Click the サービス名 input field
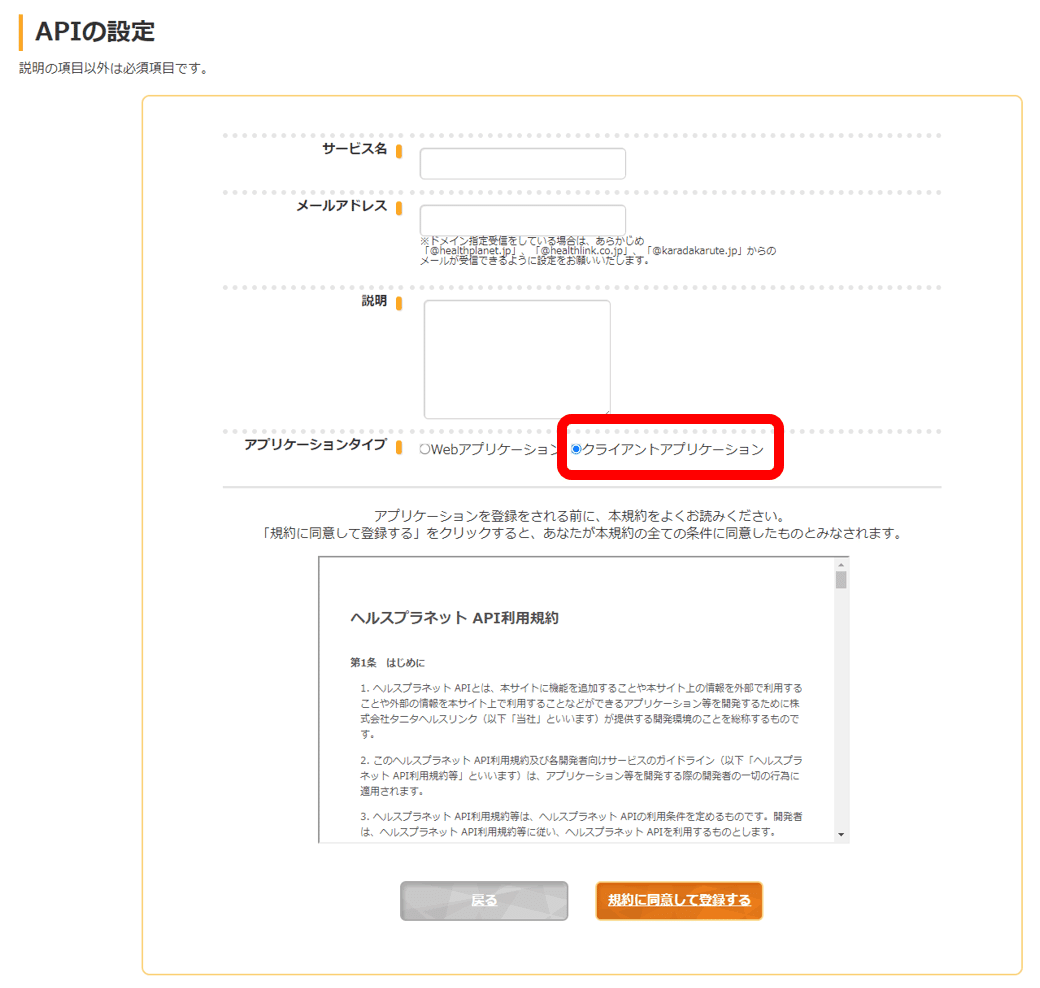The image size is (1040, 988). [522, 163]
